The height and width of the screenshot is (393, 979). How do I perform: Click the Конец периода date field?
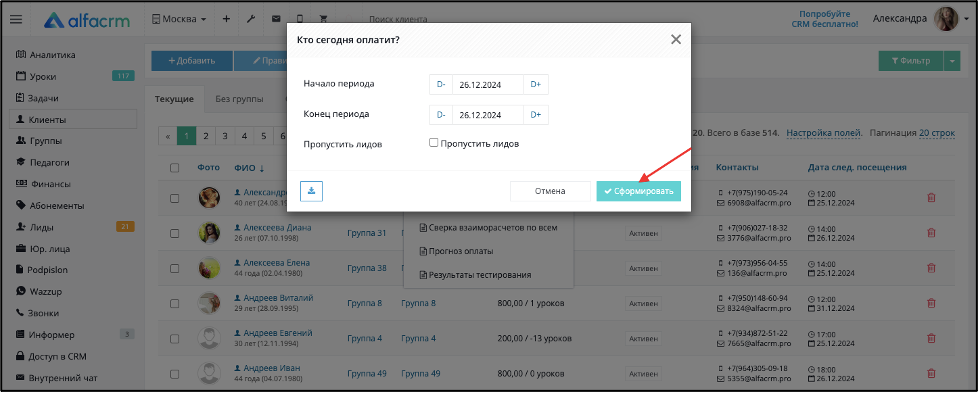[488, 115]
